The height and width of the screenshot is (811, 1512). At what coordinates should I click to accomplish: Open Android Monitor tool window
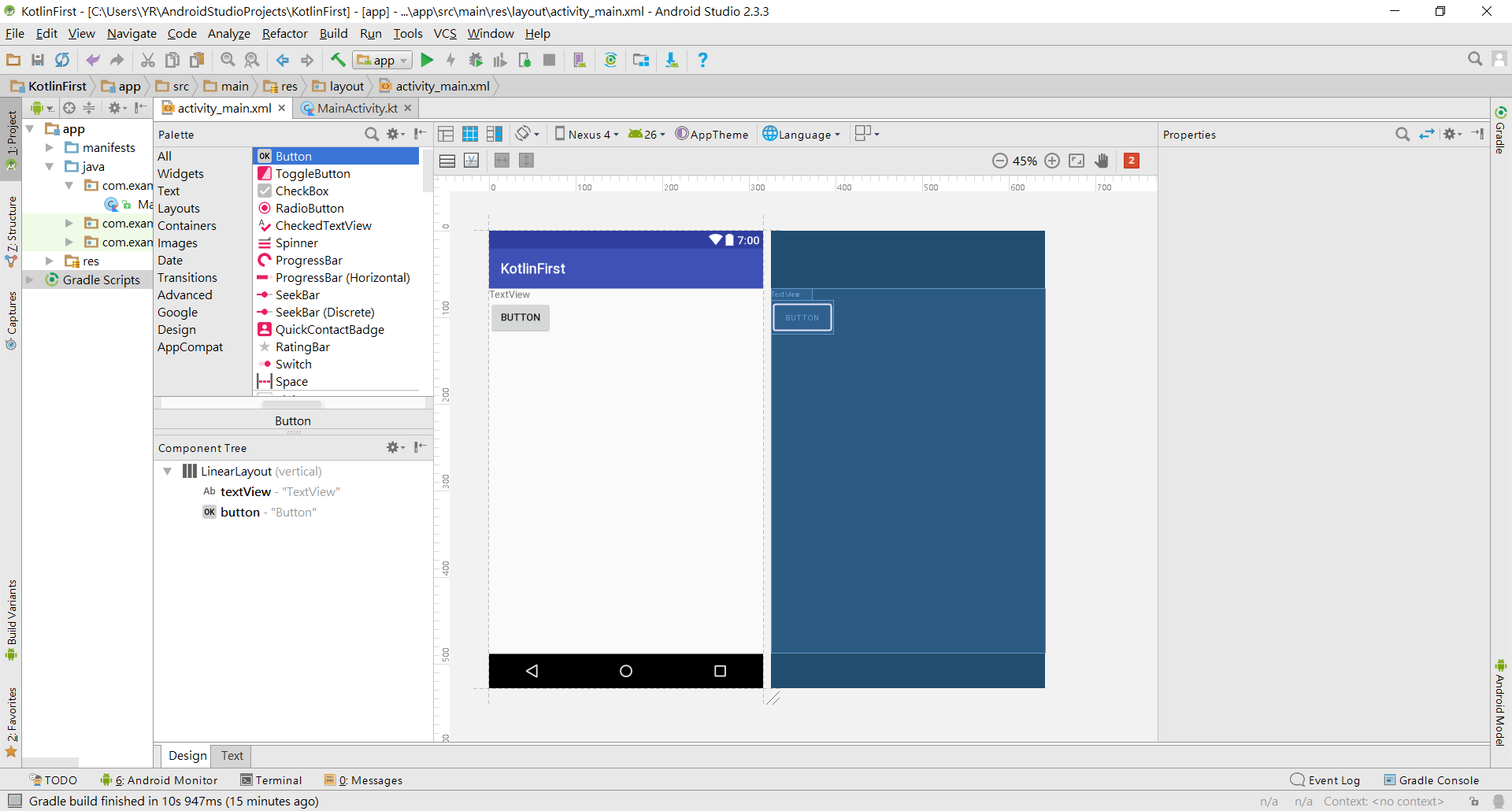point(158,780)
